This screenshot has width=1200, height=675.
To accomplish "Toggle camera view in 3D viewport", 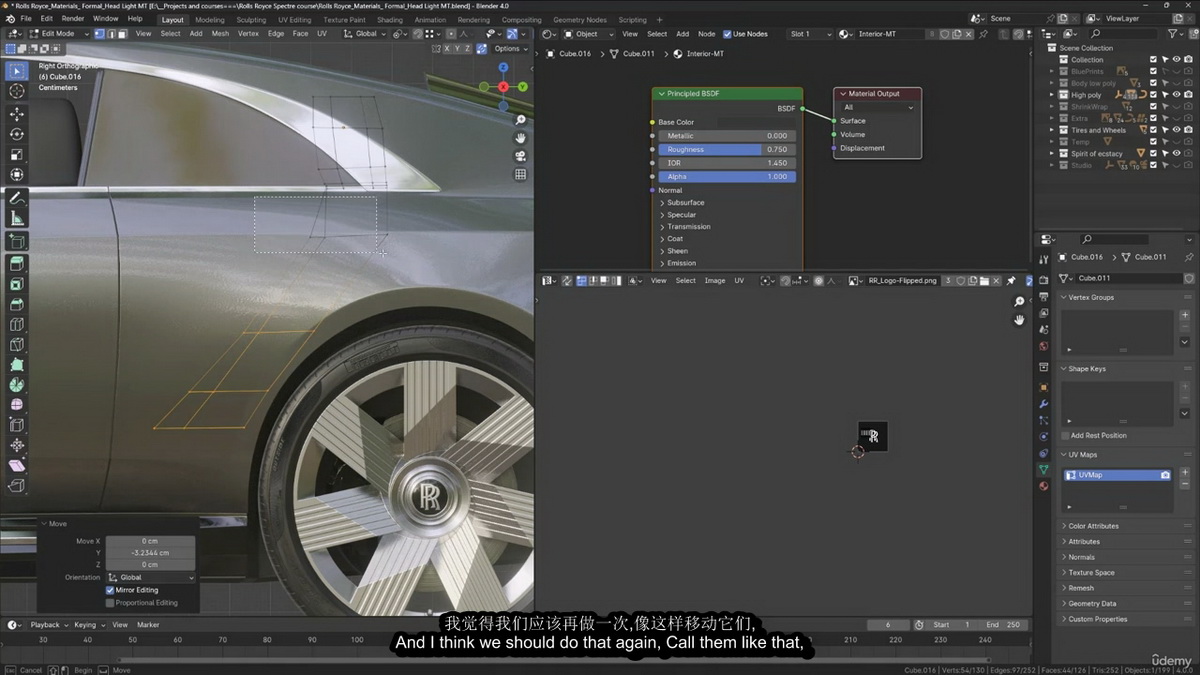I will point(521,156).
